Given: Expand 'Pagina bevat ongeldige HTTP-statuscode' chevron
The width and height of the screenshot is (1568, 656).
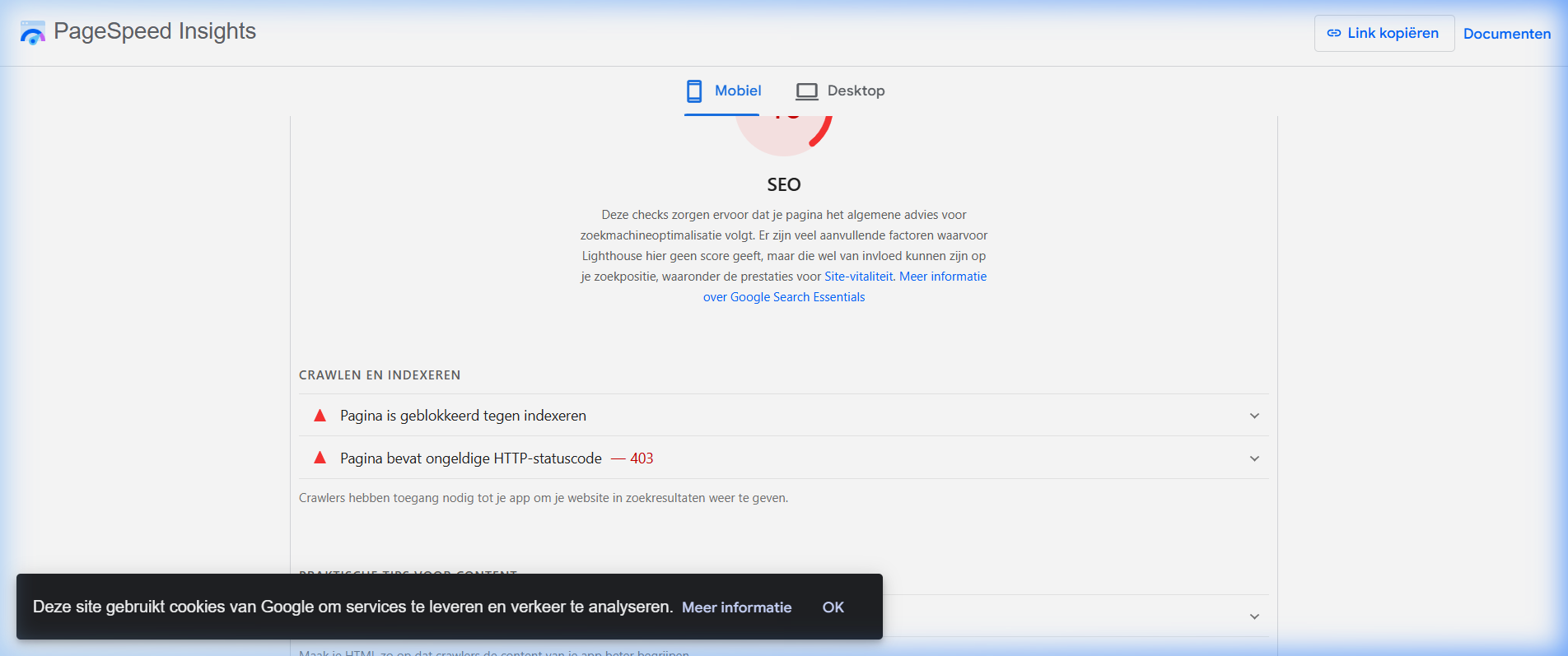Looking at the screenshot, I should (x=1254, y=458).
